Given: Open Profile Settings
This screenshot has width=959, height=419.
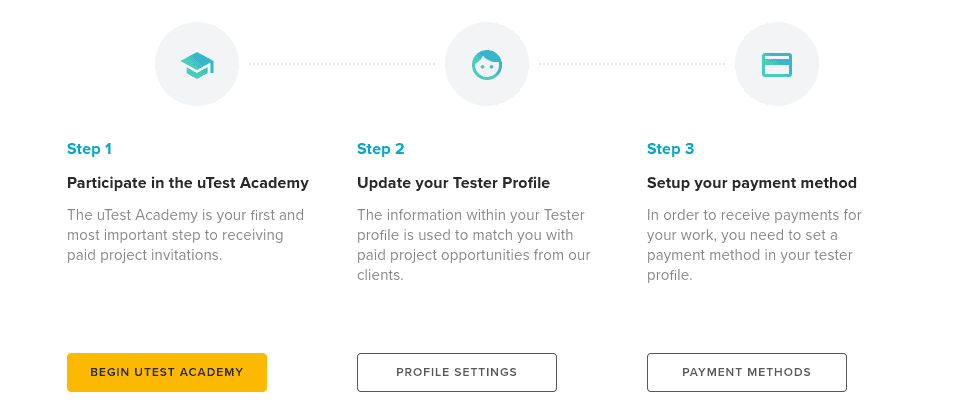Looking at the screenshot, I should [457, 372].
